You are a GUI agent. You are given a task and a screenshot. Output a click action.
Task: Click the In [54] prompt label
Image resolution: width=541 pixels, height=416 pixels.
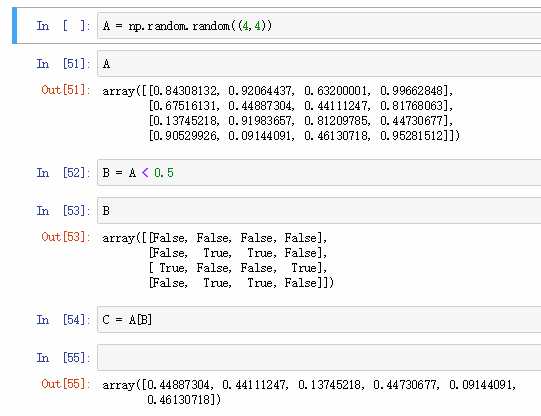63,320
